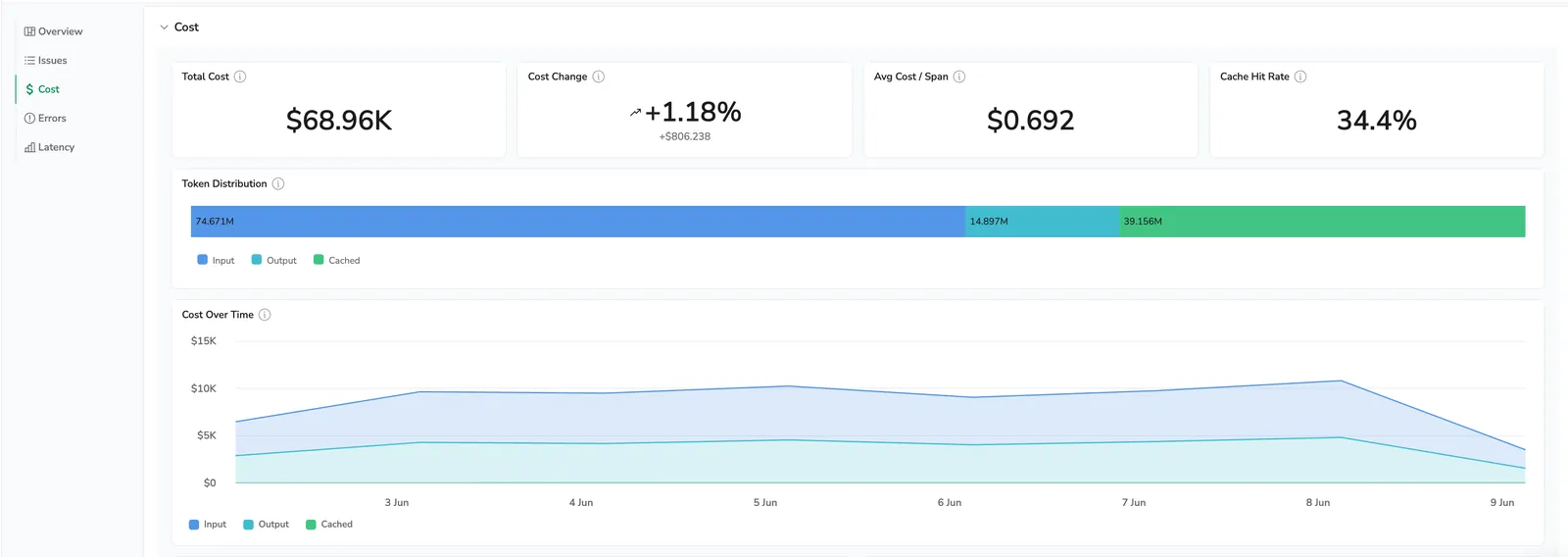Toggle Cached in Cost Over Time legend

(329, 525)
